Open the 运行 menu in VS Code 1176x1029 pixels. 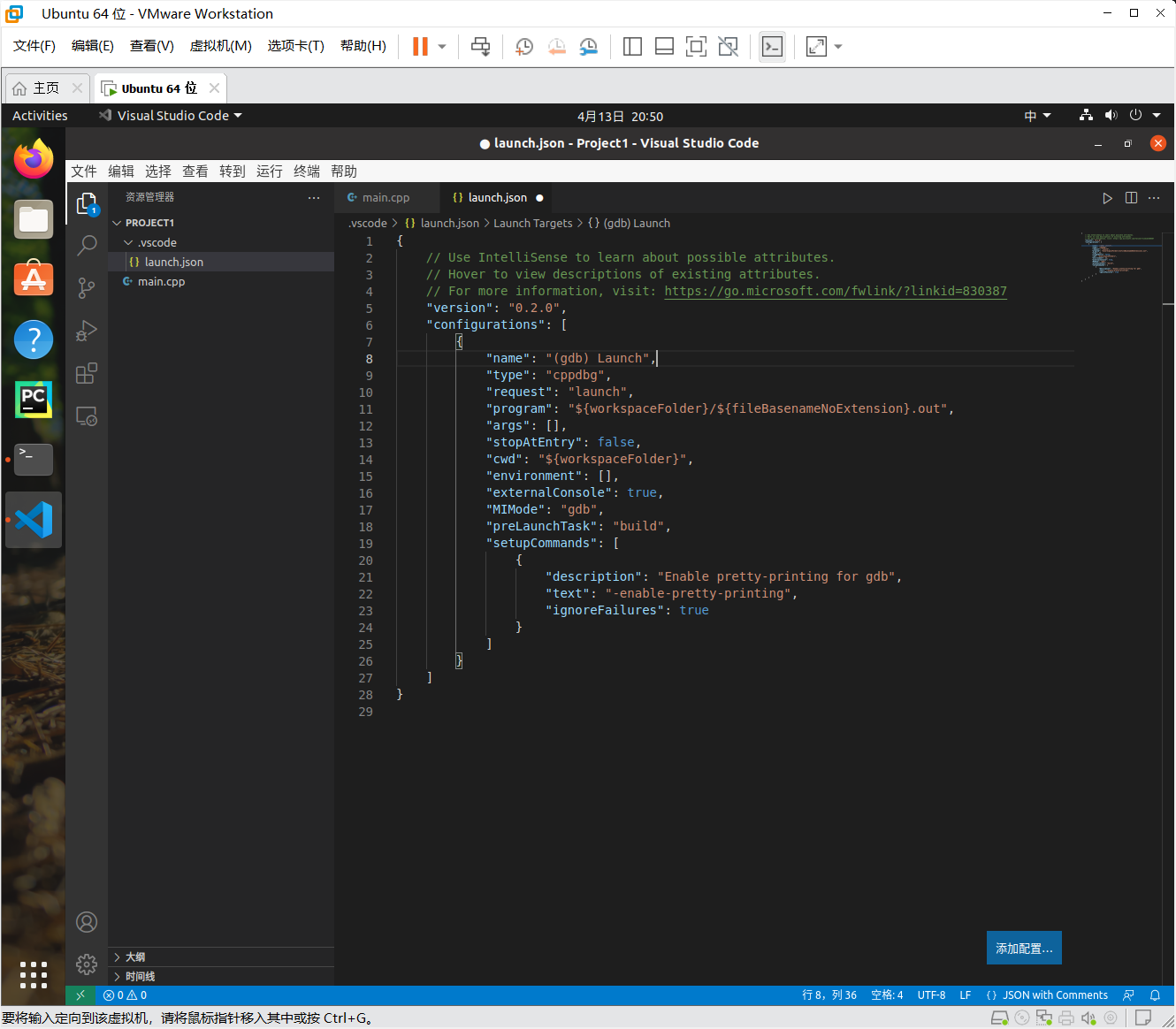click(270, 171)
